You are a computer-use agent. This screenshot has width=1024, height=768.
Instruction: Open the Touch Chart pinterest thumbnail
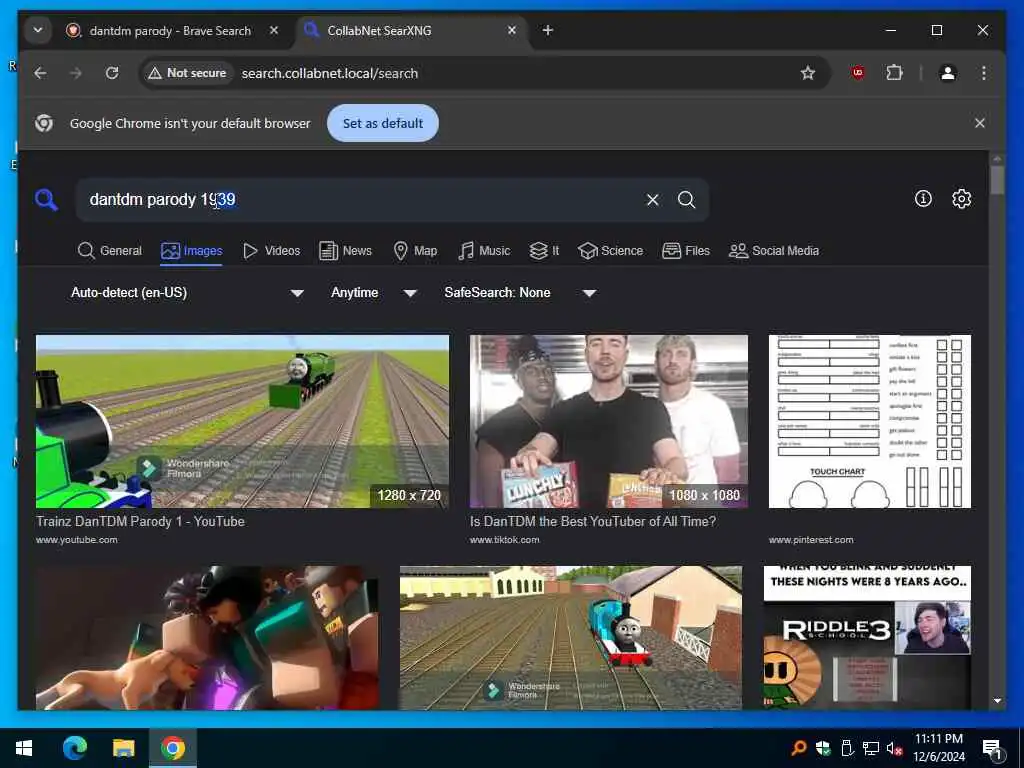coord(870,421)
